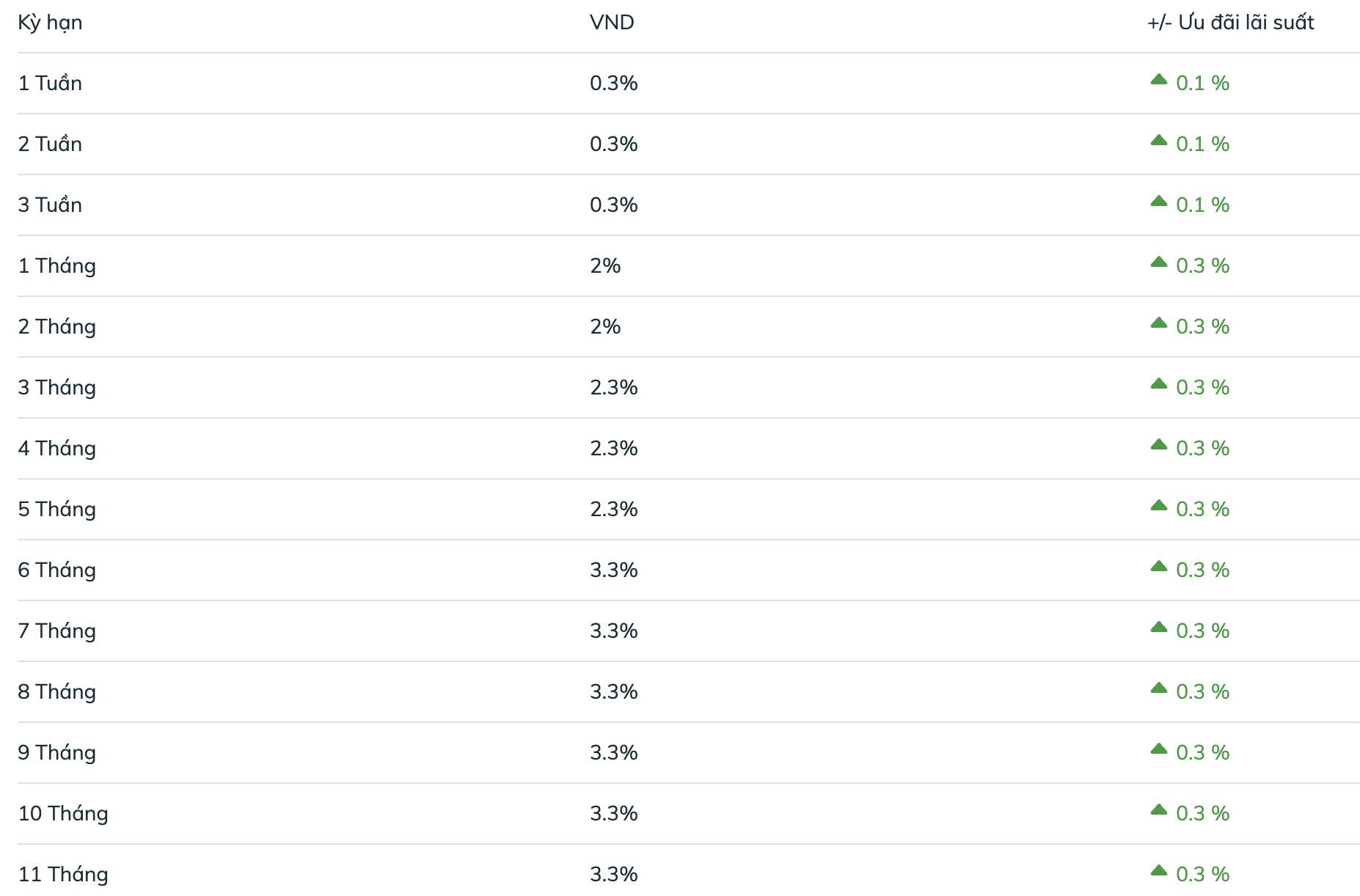Click the green up-arrow icon in the 3 Tuần row

tap(1158, 201)
